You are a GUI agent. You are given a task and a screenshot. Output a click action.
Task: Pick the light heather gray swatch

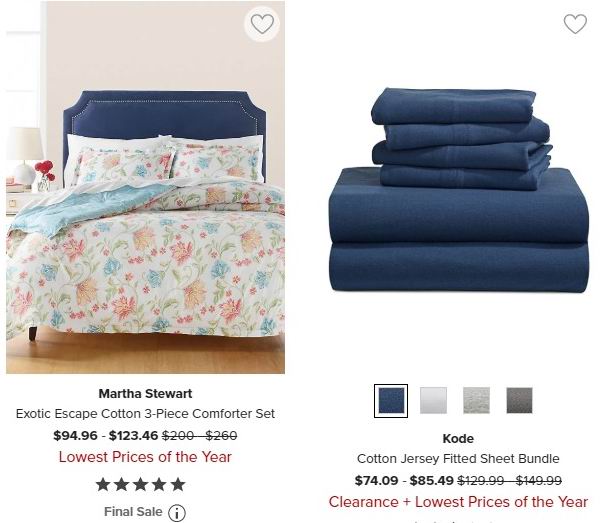[476, 400]
